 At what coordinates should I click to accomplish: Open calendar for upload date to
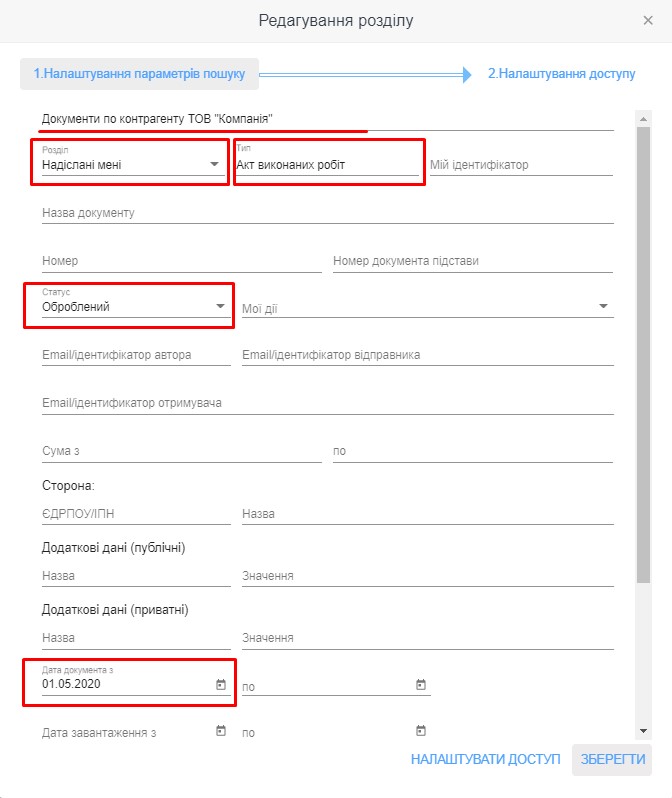[x=421, y=731]
